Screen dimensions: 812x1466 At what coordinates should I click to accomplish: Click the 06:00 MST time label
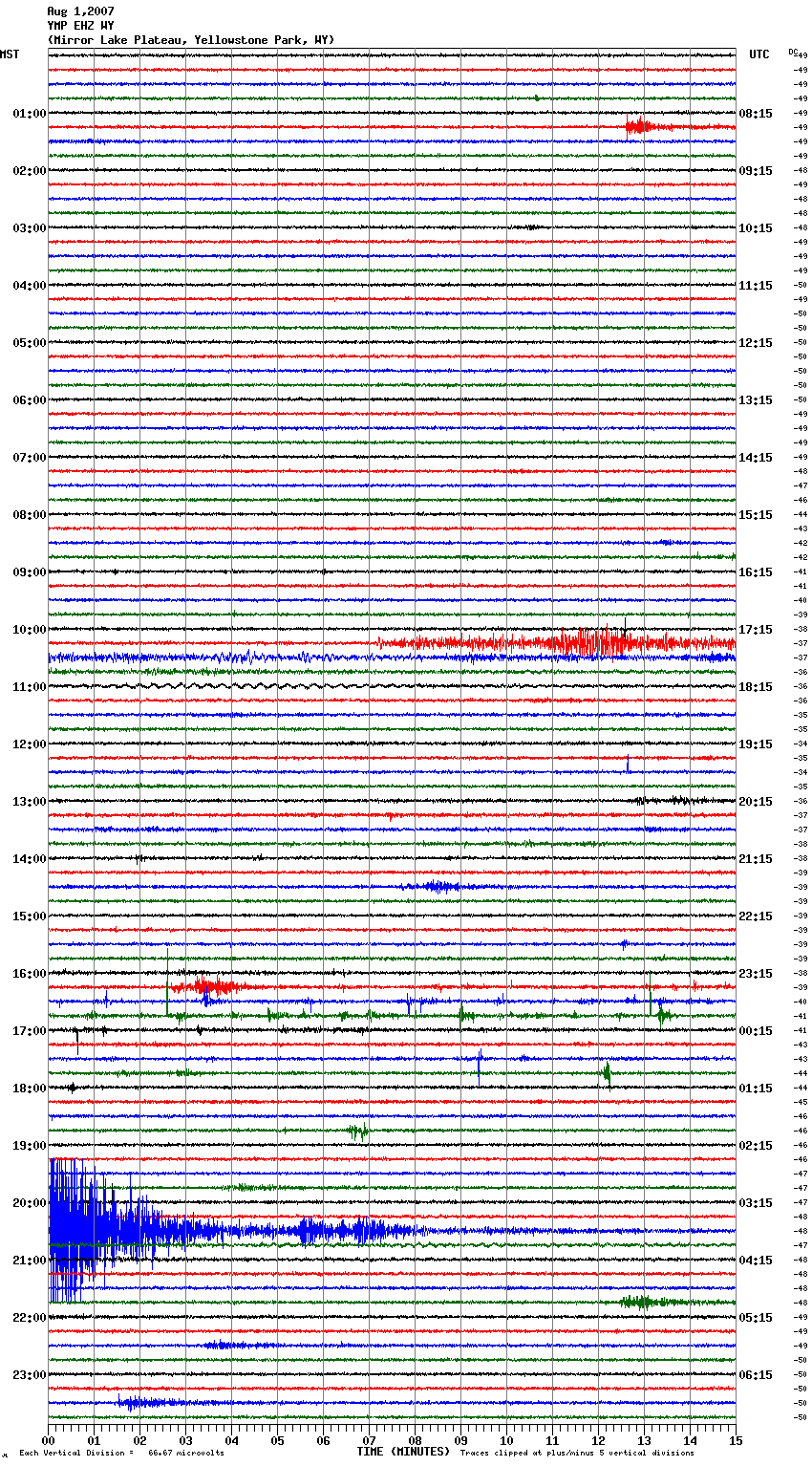[x=29, y=400]
